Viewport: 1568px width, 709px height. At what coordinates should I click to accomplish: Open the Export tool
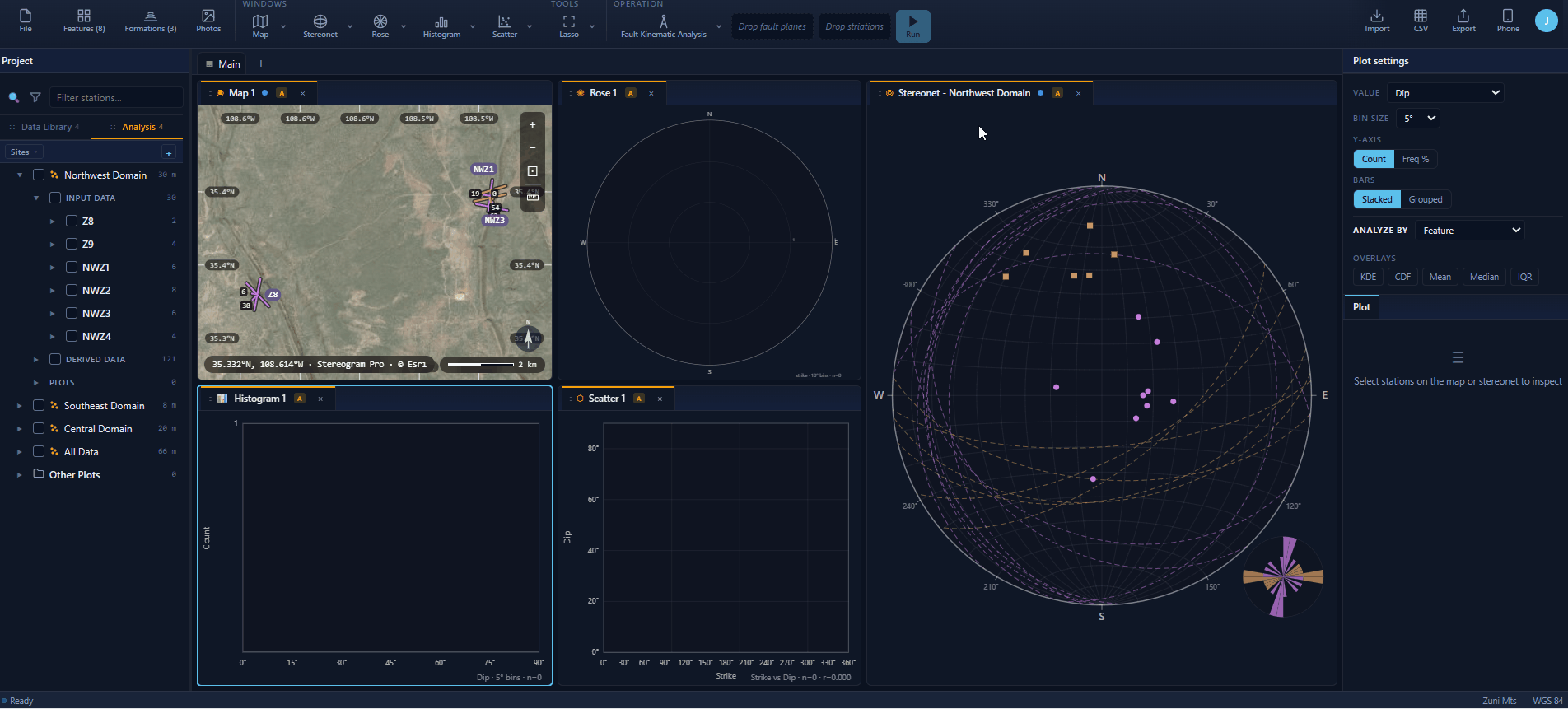[x=1463, y=21]
